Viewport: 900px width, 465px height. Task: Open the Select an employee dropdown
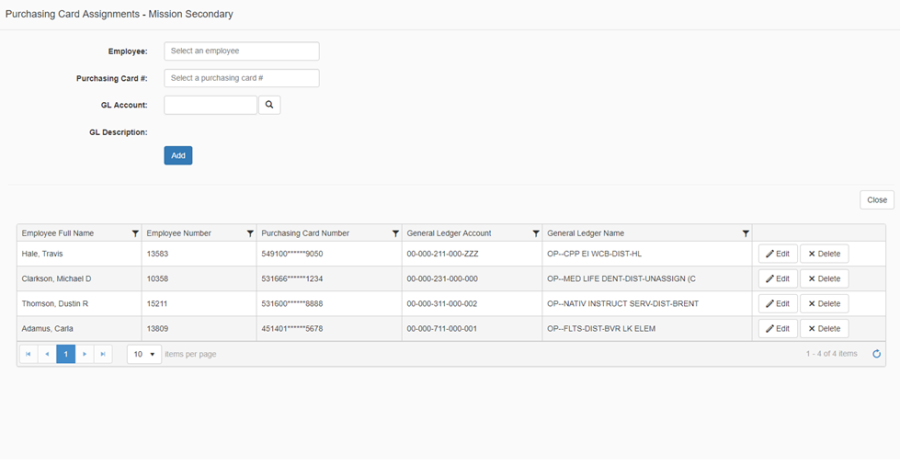(x=241, y=51)
